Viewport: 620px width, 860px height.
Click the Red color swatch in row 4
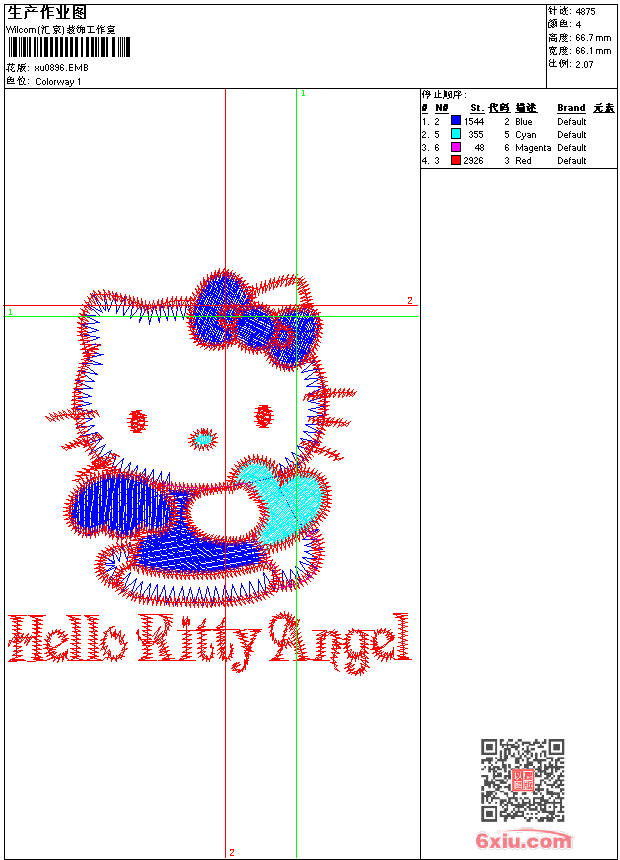pos(455,160)
